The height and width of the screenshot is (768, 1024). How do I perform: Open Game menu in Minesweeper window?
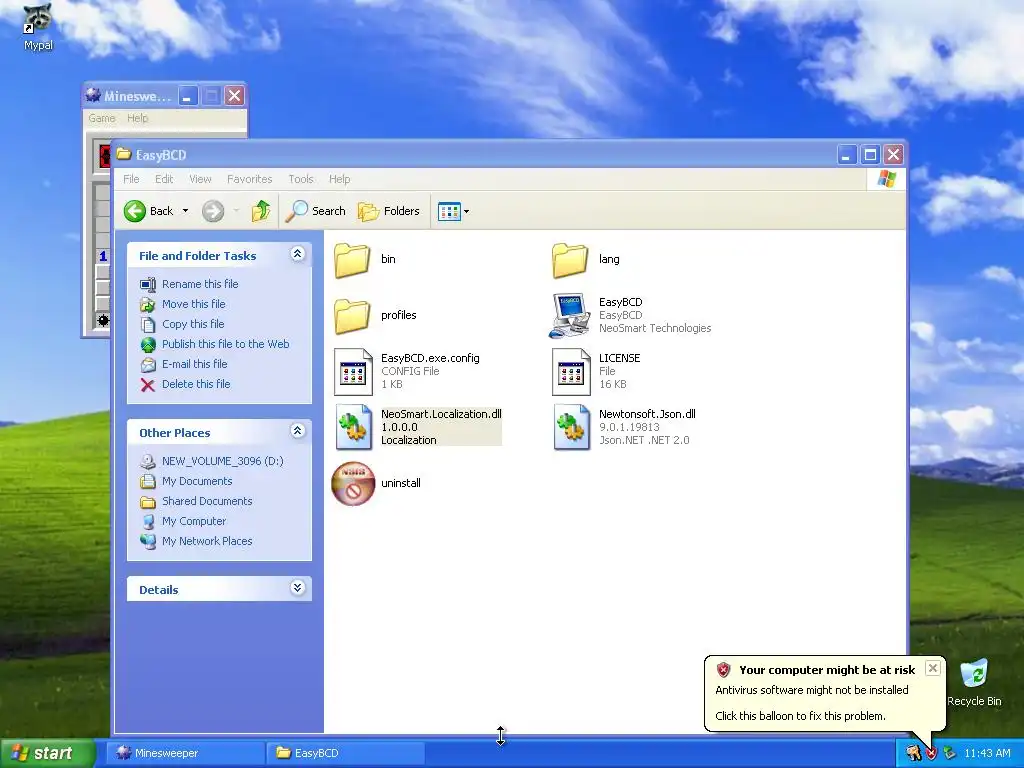coord(102,118)
